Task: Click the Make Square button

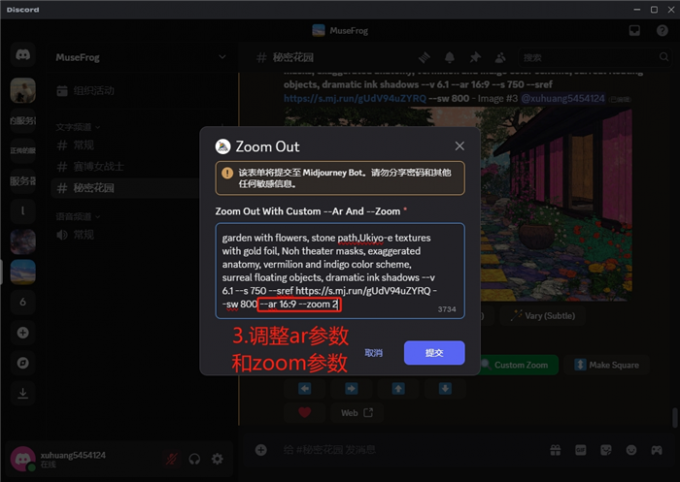Action: (x=607, y=365)
